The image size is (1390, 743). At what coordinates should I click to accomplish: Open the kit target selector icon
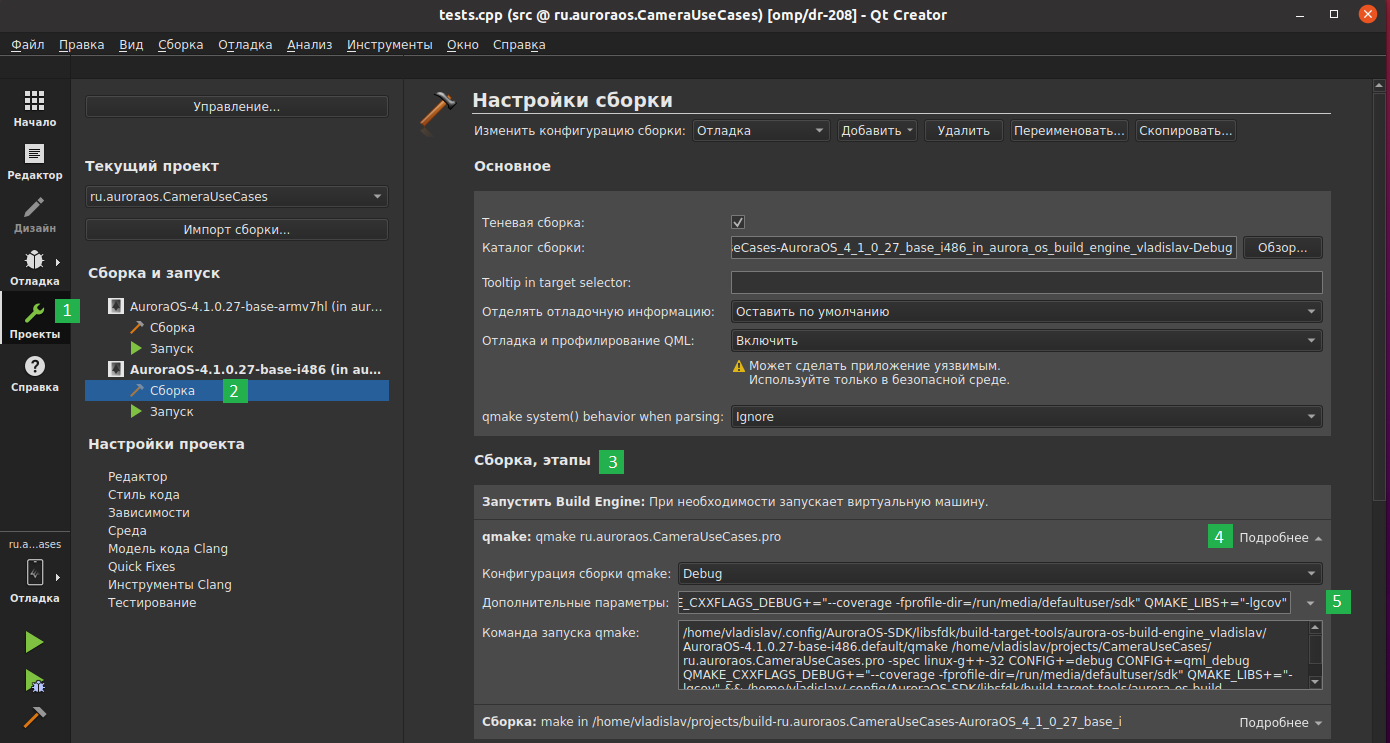(34, 573)
